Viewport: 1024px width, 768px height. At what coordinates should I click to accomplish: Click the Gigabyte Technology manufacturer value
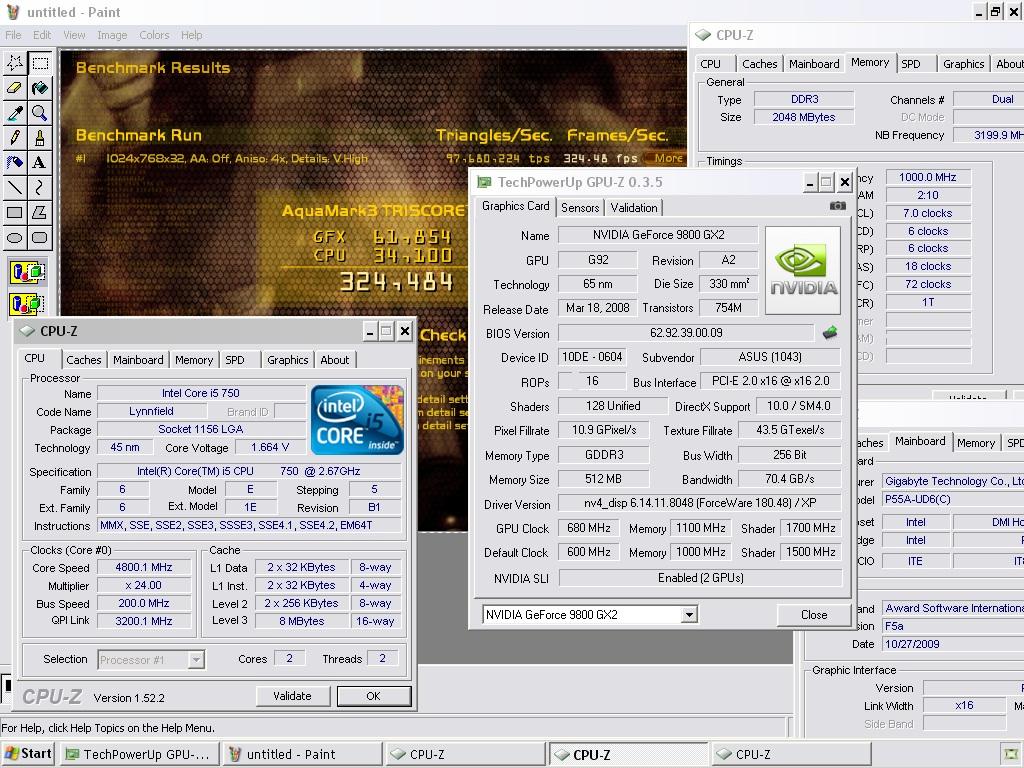pos(953,481)
